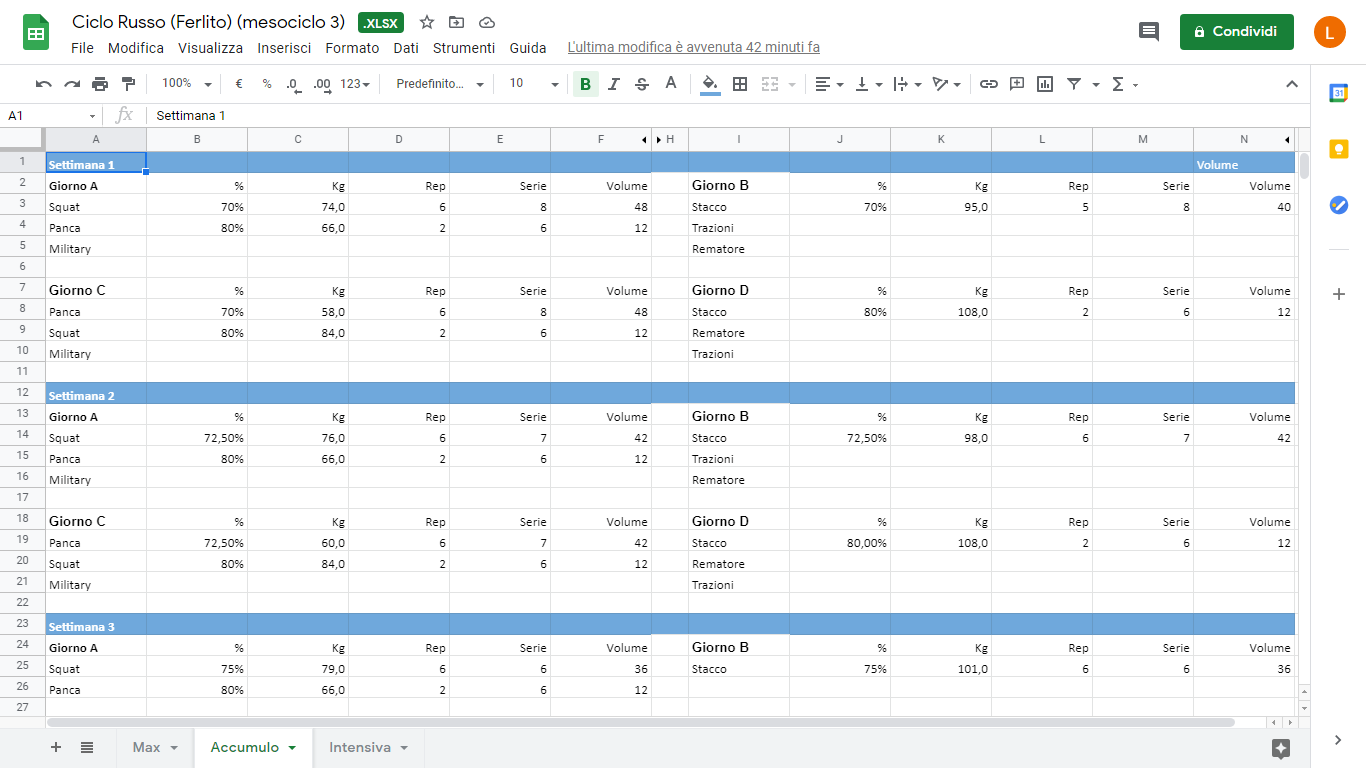Open the last edit history link
Screen dimensions: 1366x768
tap(693, 48)
